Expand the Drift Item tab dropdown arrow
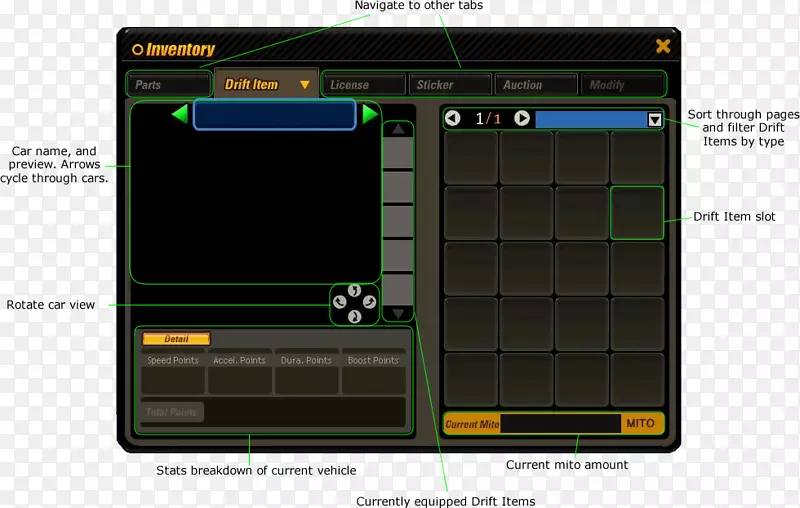Viewport: 800px width, 508px height. (x=305, y=85)
